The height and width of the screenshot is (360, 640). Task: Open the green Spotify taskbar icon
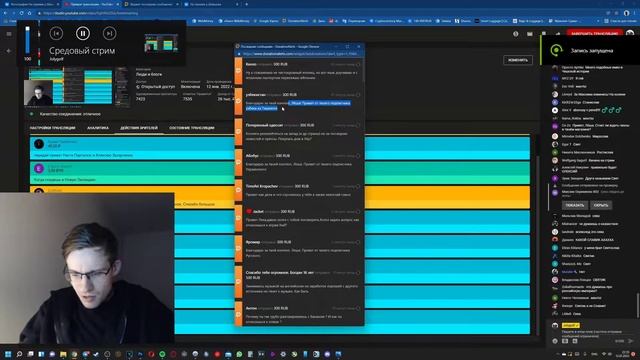[x=162, y=354]
